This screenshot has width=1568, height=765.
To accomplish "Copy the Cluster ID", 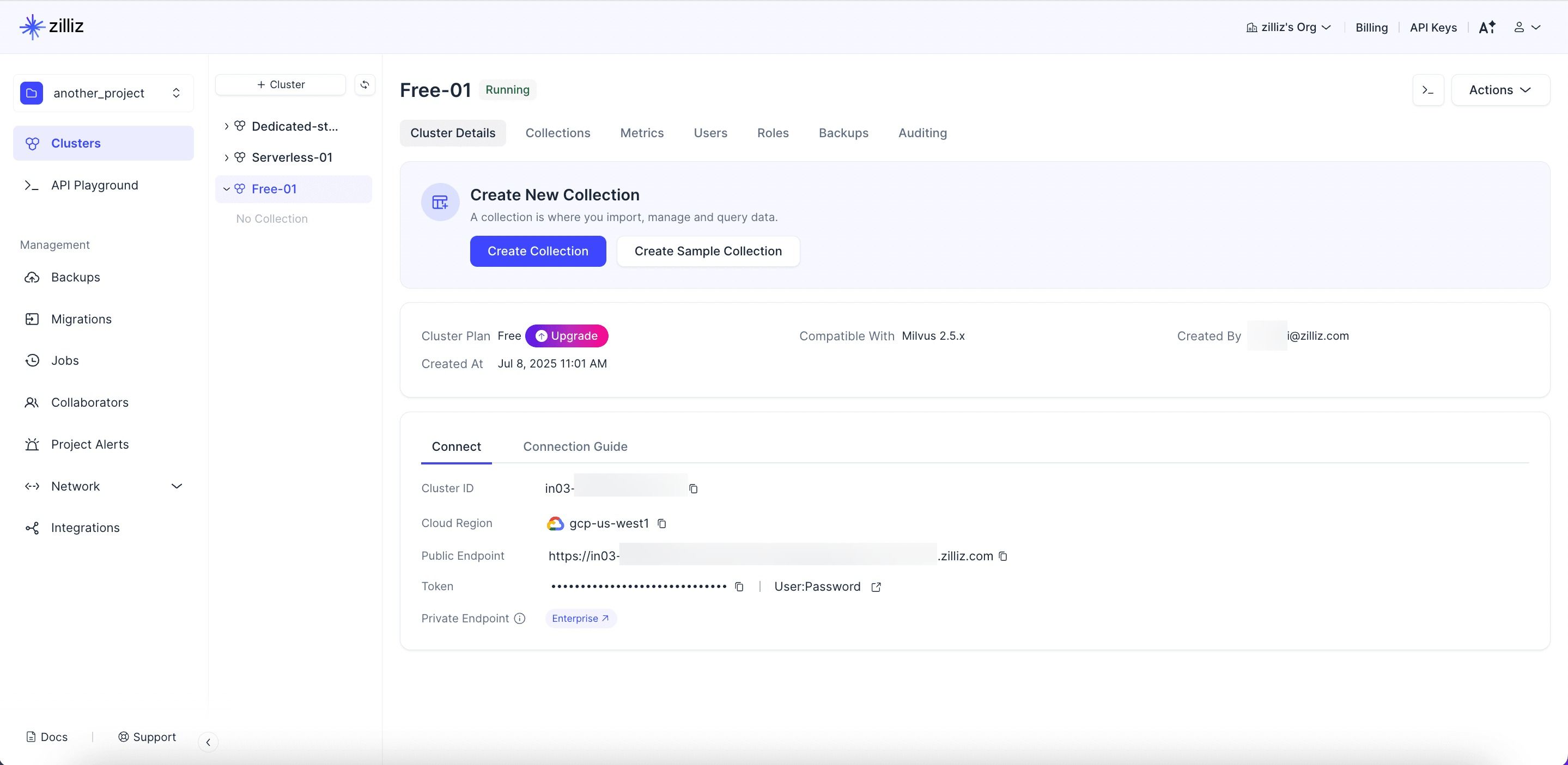I will point(694,488).
